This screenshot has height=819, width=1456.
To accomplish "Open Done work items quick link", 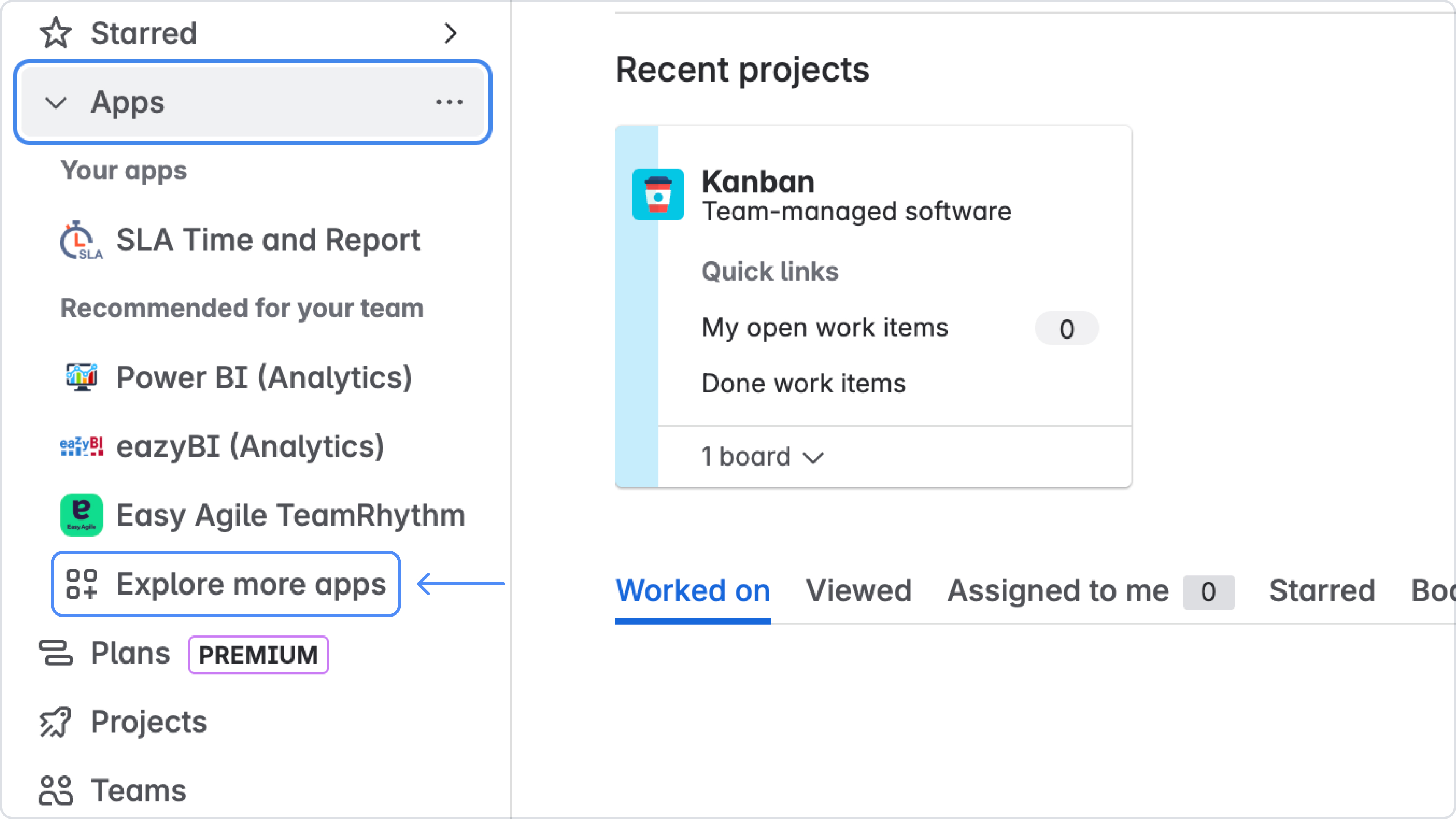I will tap(803, 384).
